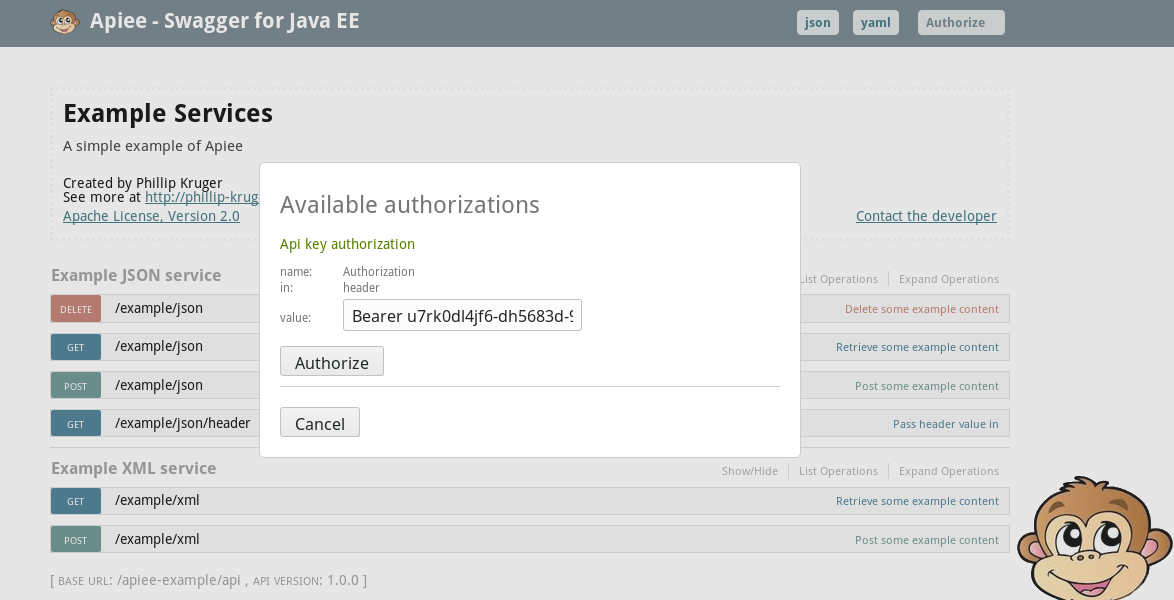Click 'Delete some example content' description
The width and height of the screenshot is (1174, 600).
point(922,309)
